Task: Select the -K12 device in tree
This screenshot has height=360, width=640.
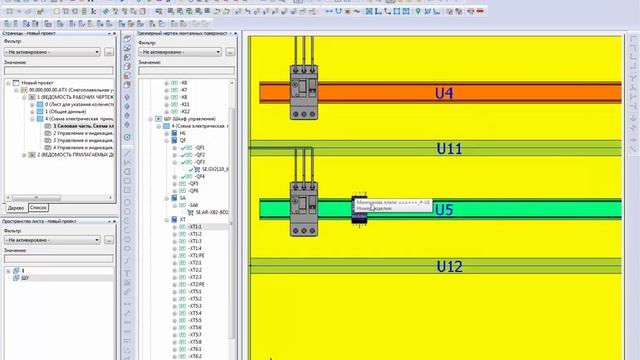Action: [184, 112]
